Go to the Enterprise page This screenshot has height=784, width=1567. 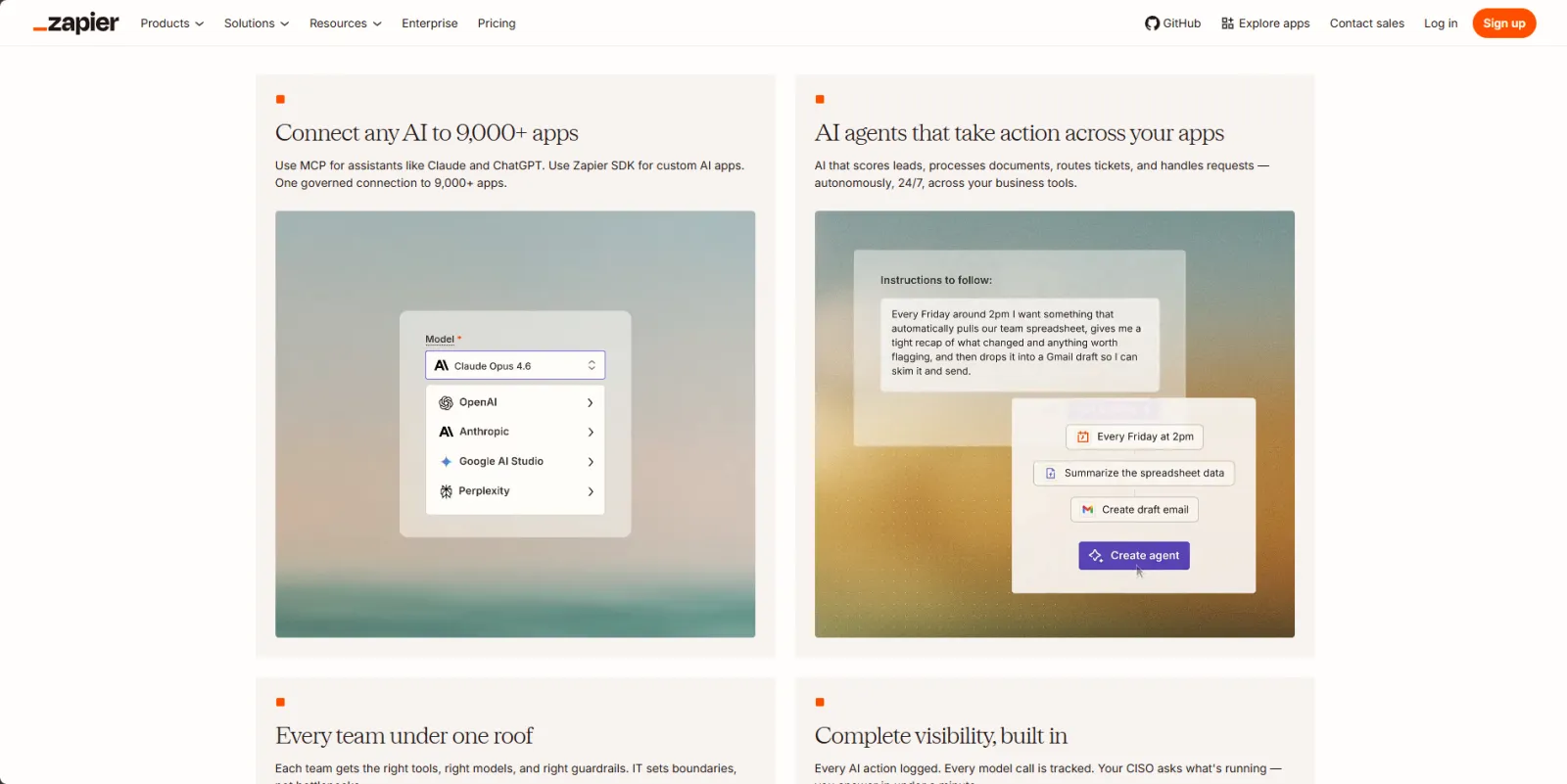430,23
